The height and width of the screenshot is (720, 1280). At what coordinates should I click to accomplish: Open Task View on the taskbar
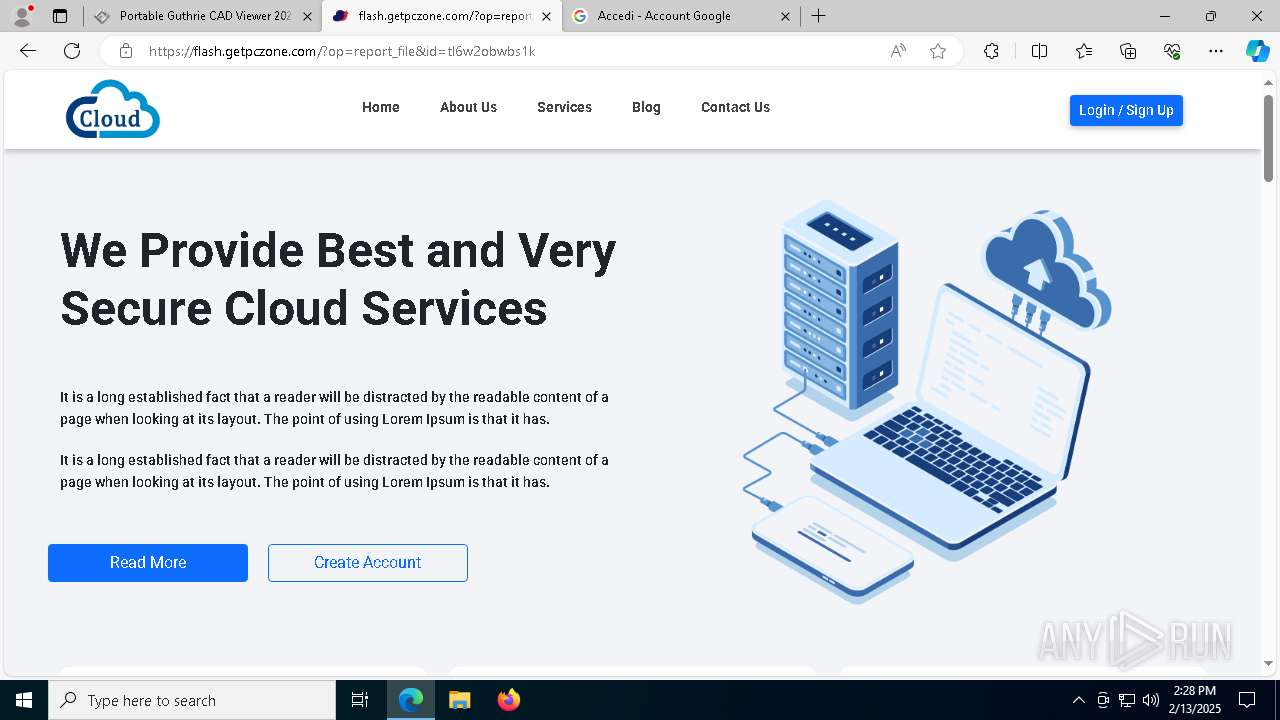(x=360, y=700)
